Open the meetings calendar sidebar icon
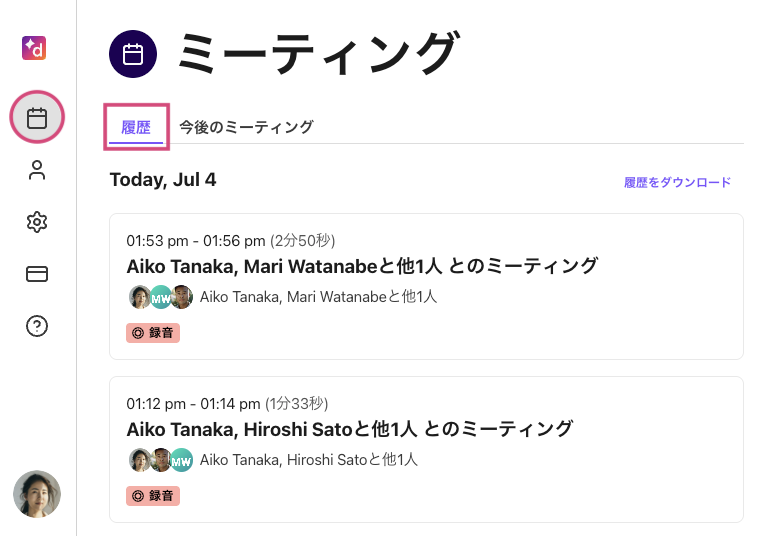Image resolution: width=775 pixels, height=536 pixels. [37, 118]
